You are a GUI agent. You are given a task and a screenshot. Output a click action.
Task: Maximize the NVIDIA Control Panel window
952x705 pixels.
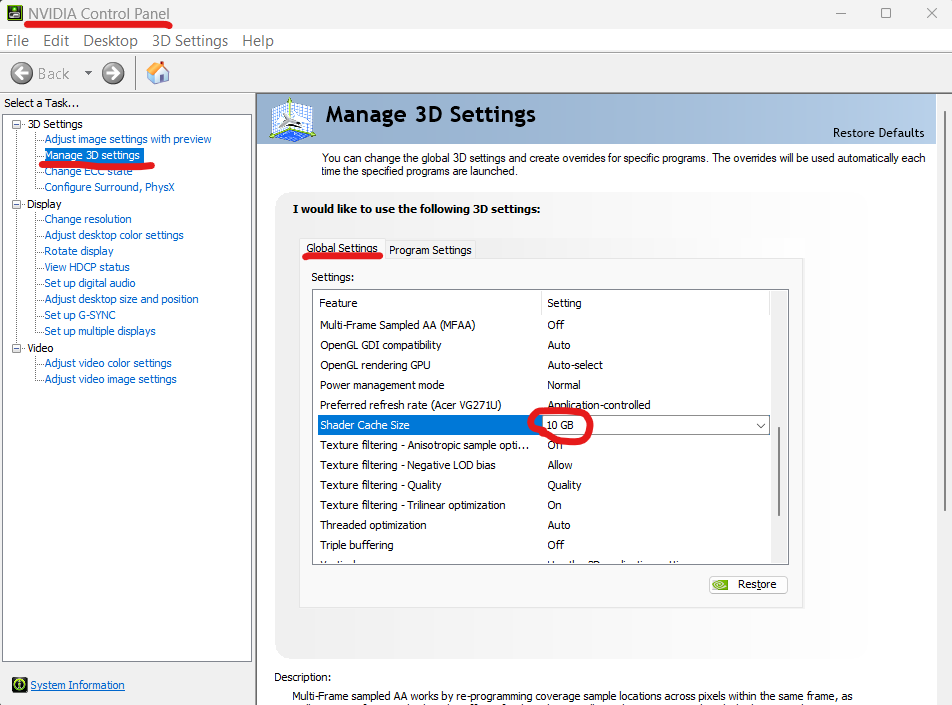(886, 13)
